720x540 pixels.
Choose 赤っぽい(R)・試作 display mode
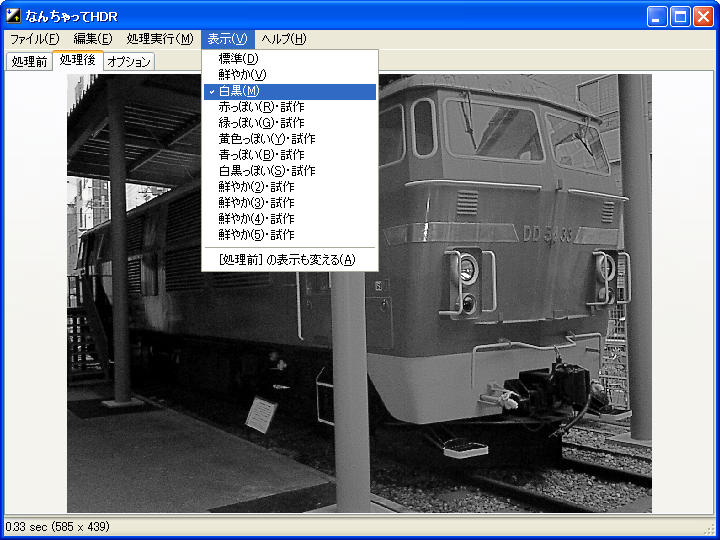pos(290,107)
